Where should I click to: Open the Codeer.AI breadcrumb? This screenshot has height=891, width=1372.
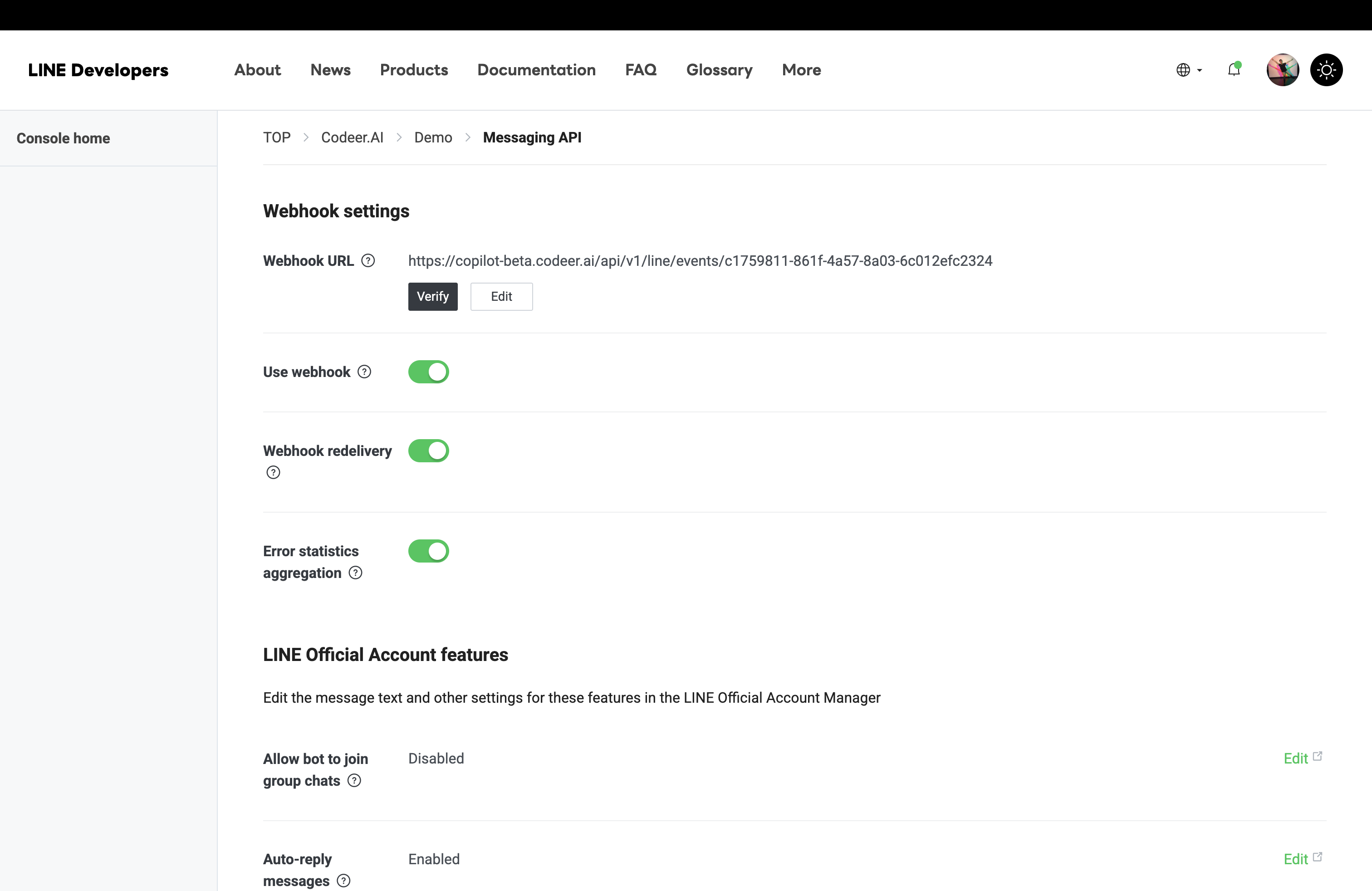[x=352, y=137]
